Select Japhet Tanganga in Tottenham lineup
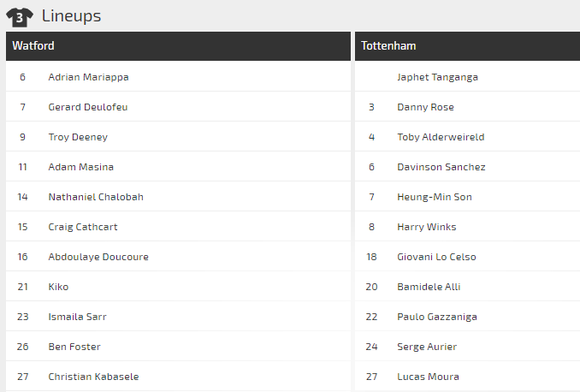The height and width of the screenshot is (392, 580). [x=438, y=77]
